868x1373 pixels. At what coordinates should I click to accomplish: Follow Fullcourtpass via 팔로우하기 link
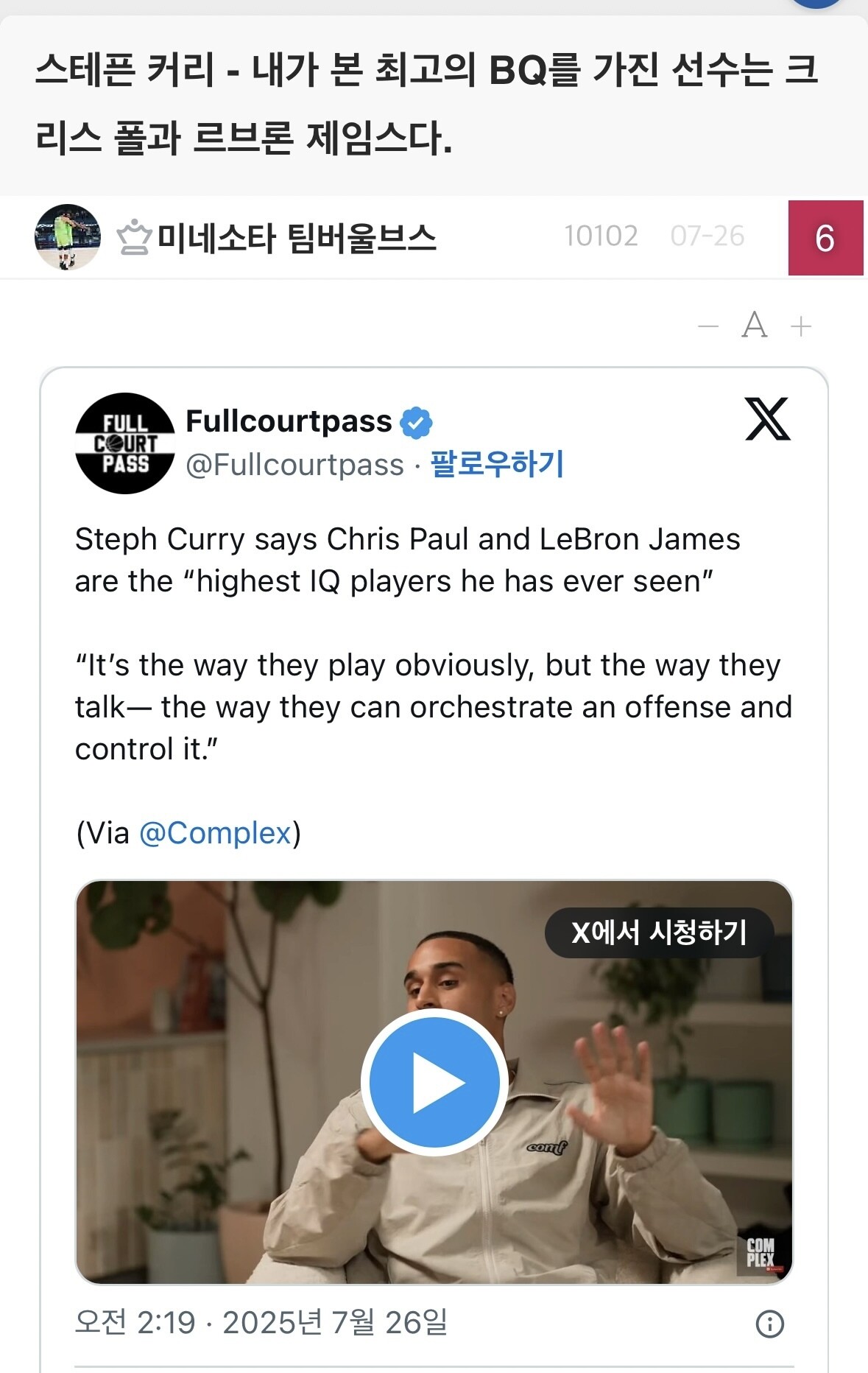tap(497, 464)
